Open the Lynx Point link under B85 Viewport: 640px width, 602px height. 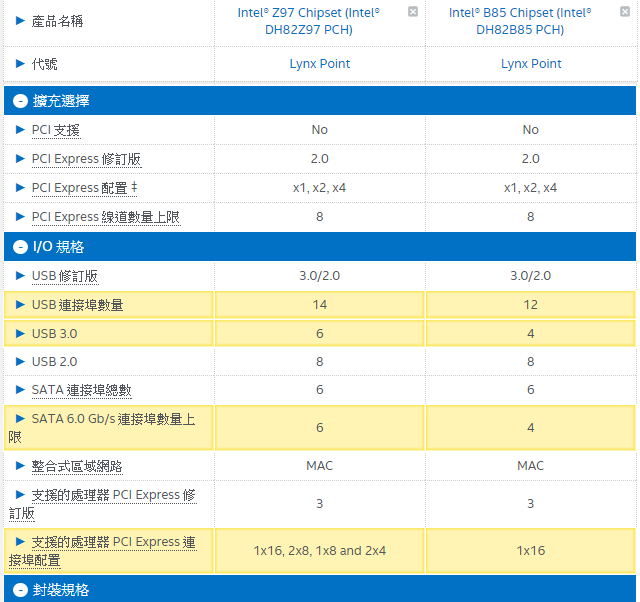pyautogui.click(x=531, y=64)
